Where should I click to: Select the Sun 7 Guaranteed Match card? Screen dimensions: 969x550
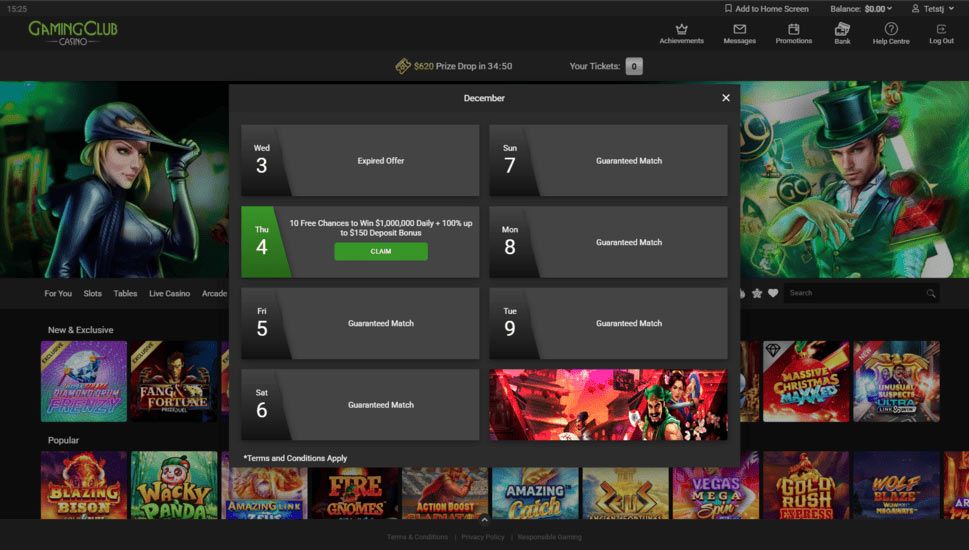608,161
